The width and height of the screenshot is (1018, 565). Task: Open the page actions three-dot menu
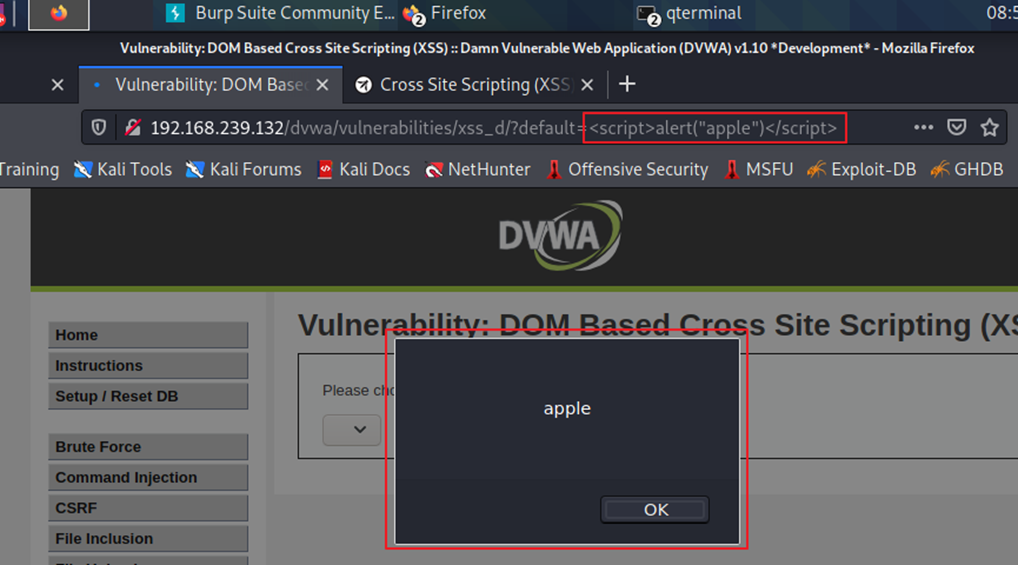tap(923, 127)
